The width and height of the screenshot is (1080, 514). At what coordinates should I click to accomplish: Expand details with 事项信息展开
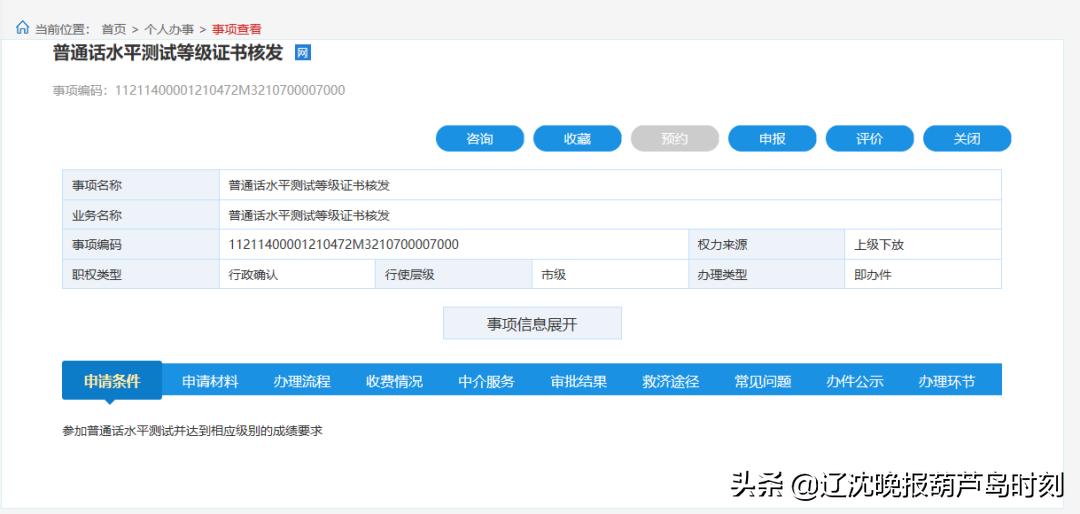pos(532,323)
